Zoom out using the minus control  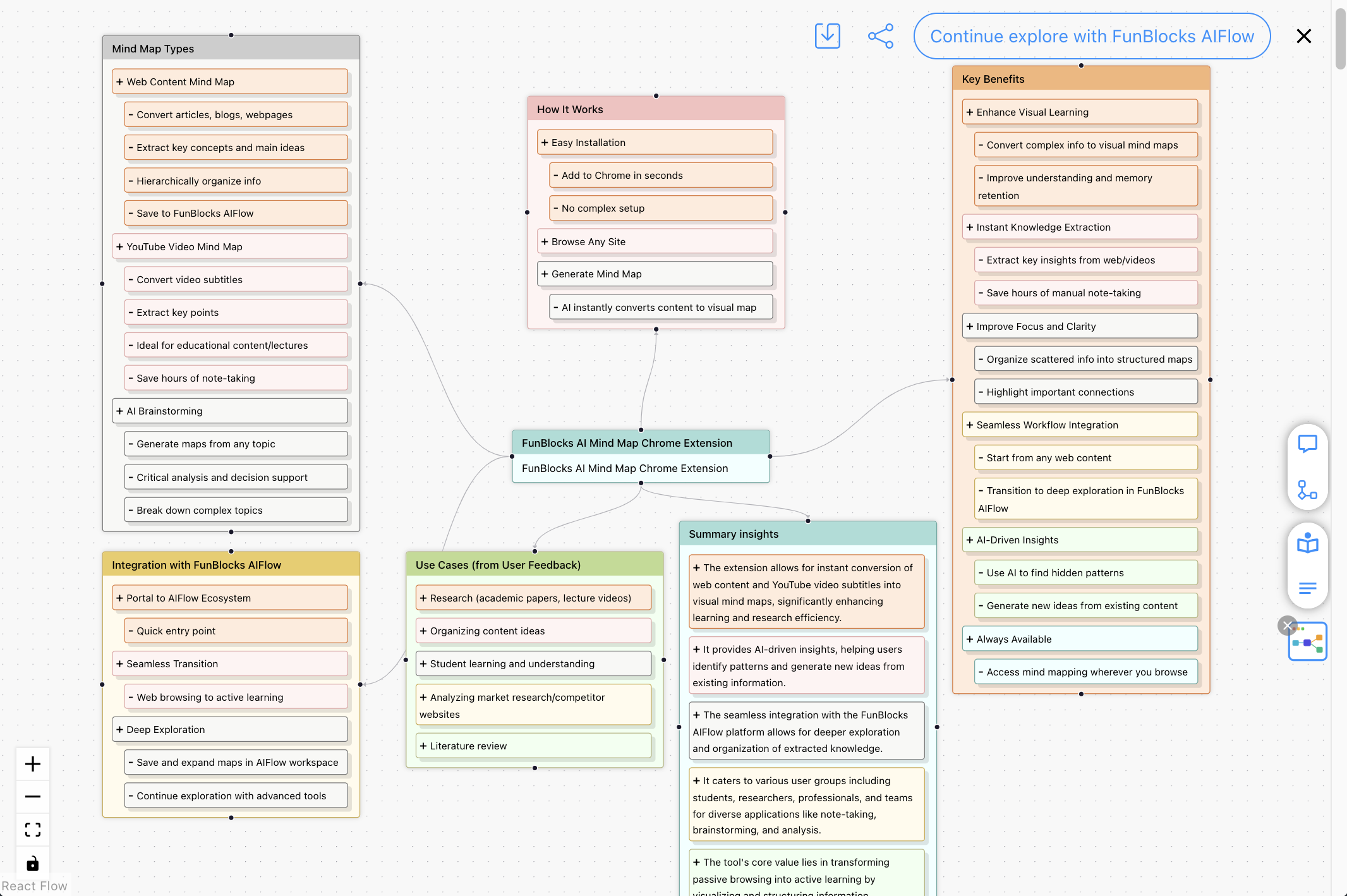[32, 796]
